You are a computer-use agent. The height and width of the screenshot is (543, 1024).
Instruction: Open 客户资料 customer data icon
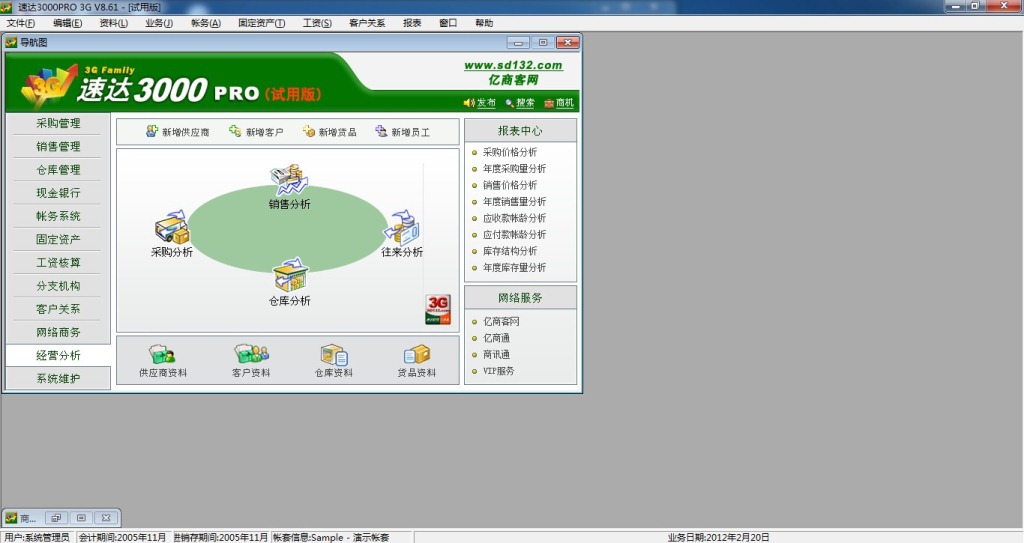pyautogui.click(x=251, y=361)
